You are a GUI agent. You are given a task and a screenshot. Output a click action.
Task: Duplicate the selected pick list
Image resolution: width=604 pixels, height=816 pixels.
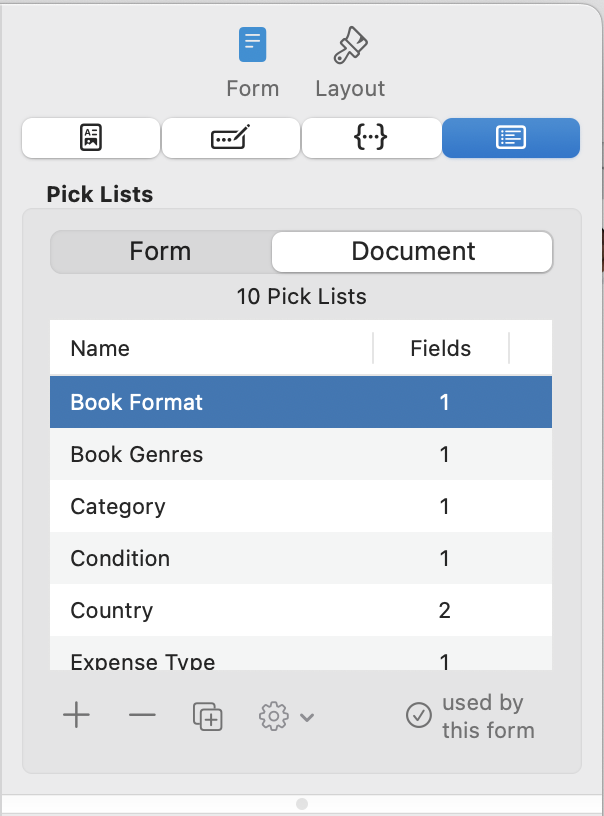point(207,716)
